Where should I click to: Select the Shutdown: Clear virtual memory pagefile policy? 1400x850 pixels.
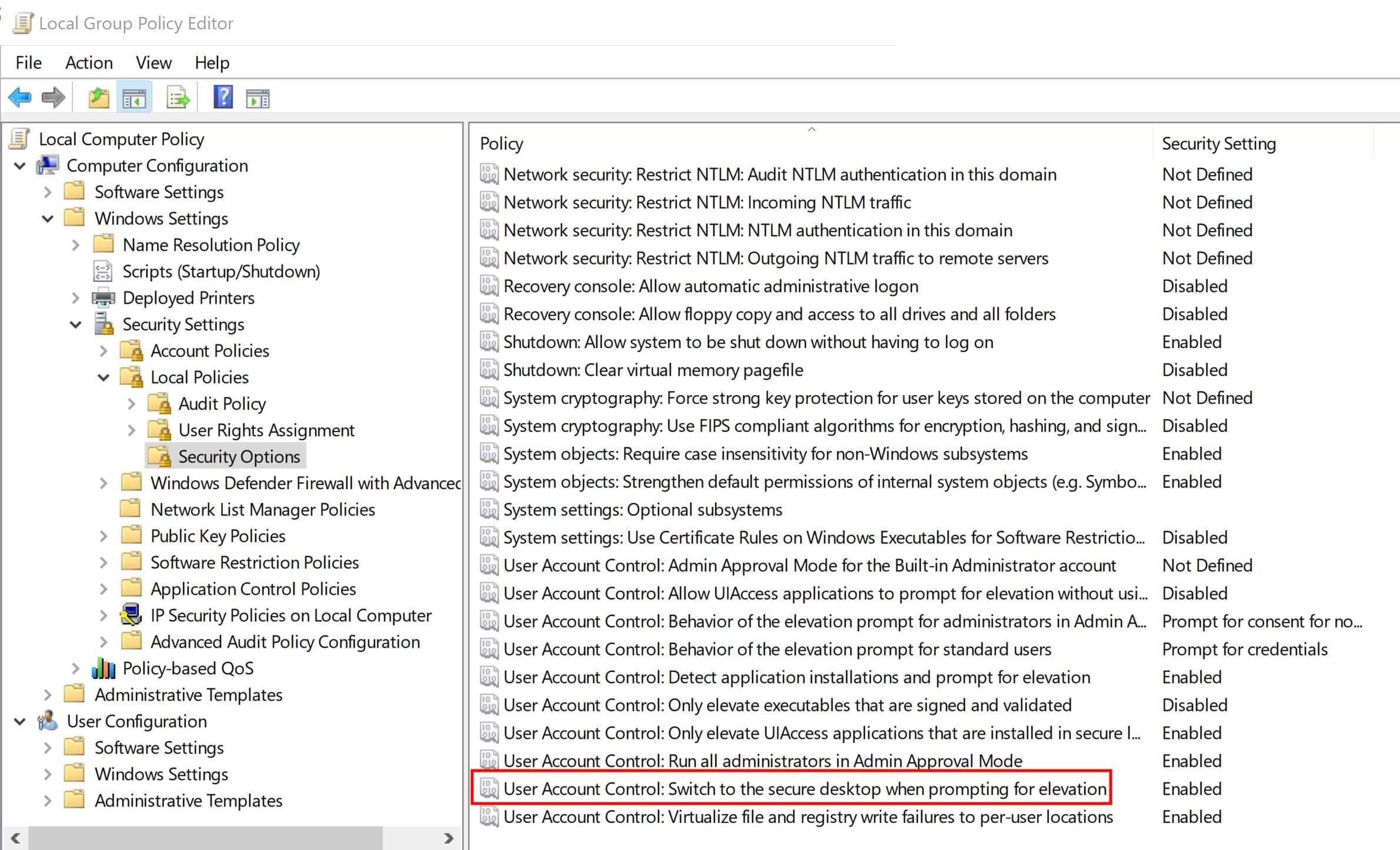tap(653, 370)
